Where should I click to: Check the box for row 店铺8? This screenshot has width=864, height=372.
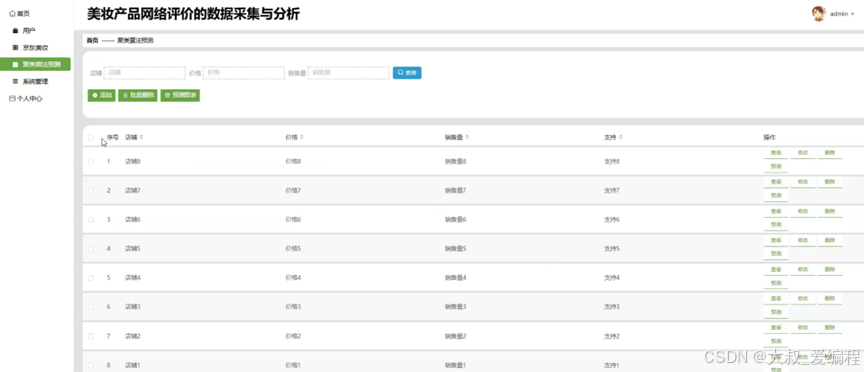[x=91, y=161]
